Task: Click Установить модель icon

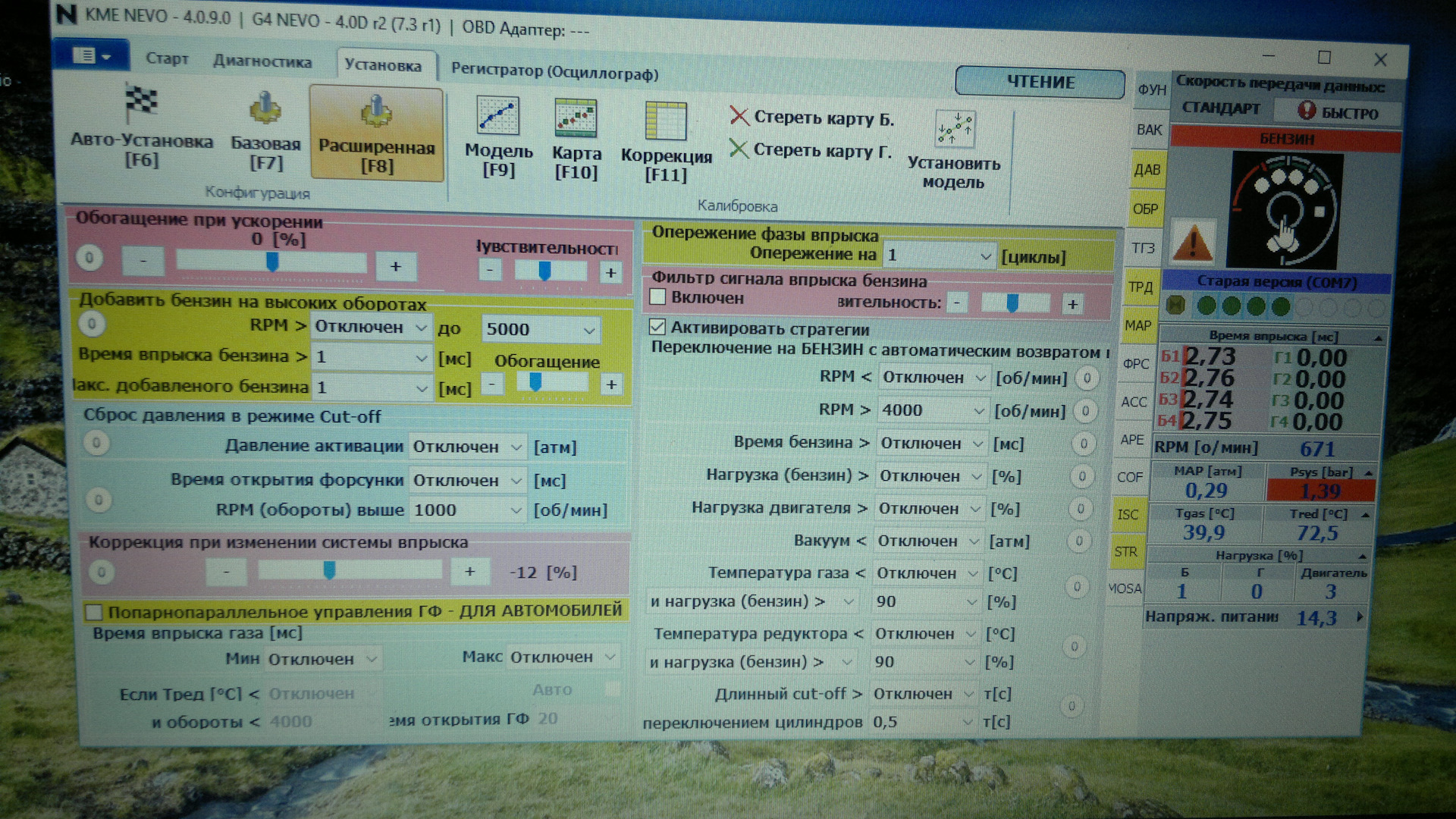Action: click(954, 129)
